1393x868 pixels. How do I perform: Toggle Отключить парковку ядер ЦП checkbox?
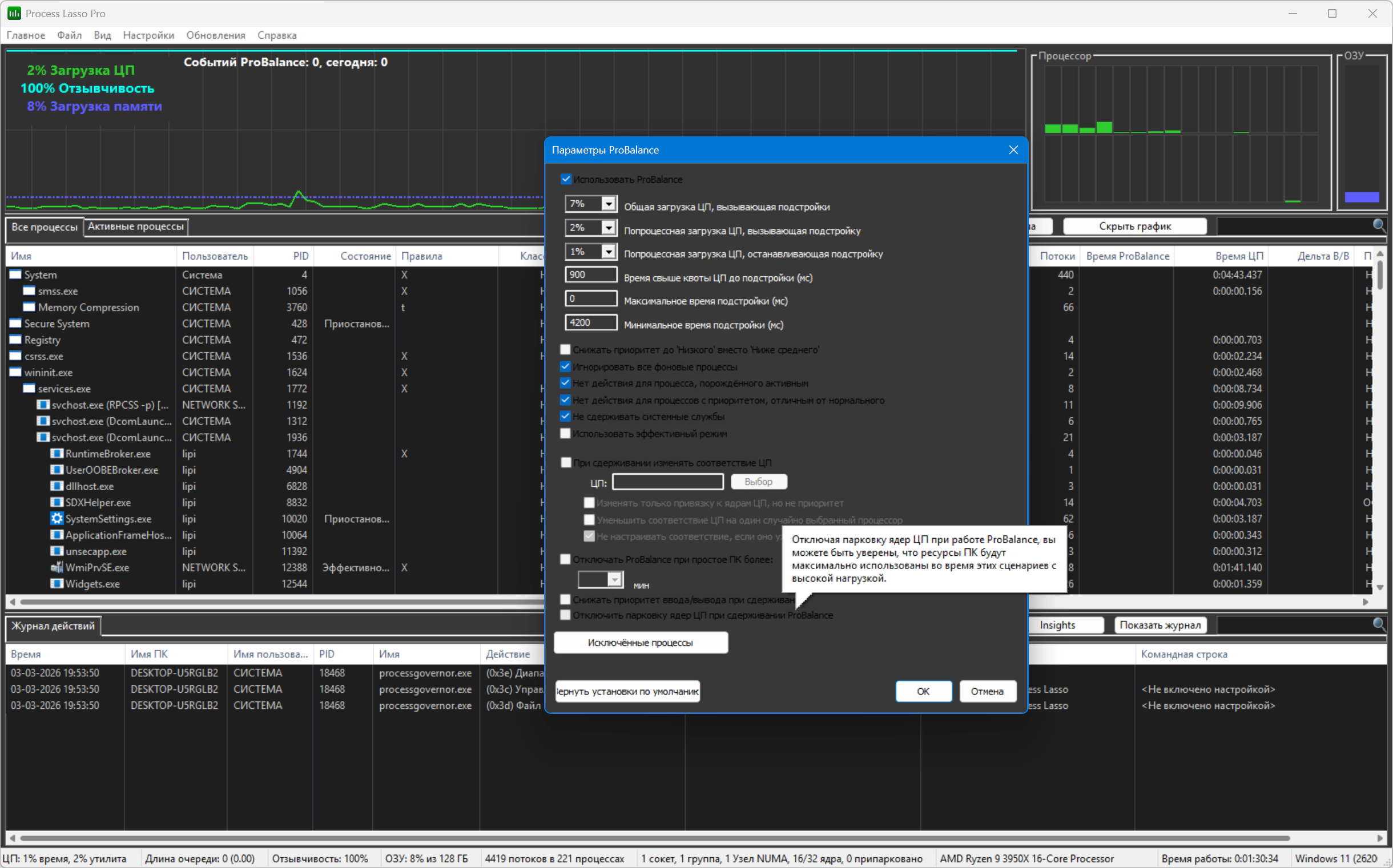[566, 615]
